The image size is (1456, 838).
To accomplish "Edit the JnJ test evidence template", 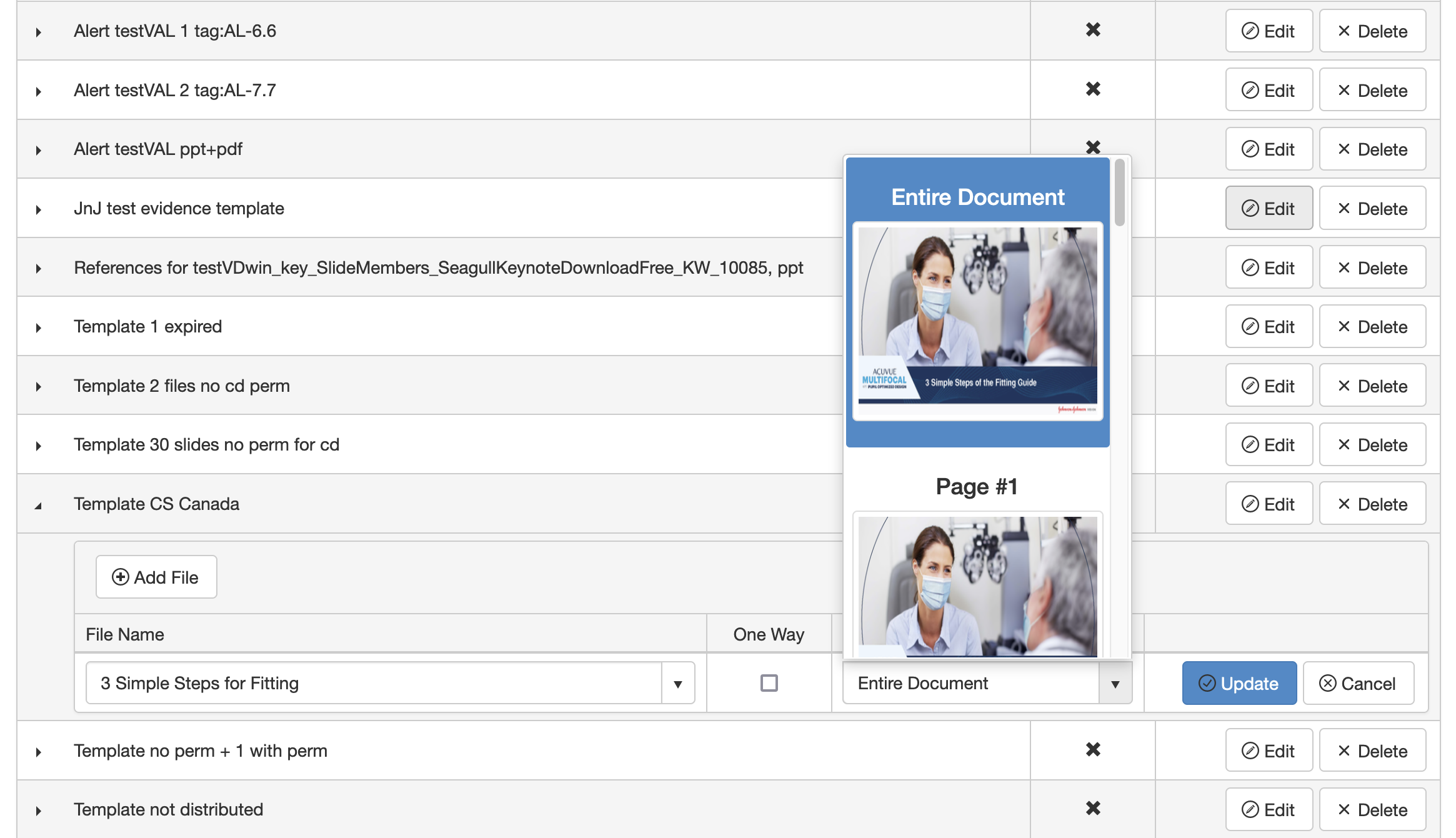I will pos(1268,209).
